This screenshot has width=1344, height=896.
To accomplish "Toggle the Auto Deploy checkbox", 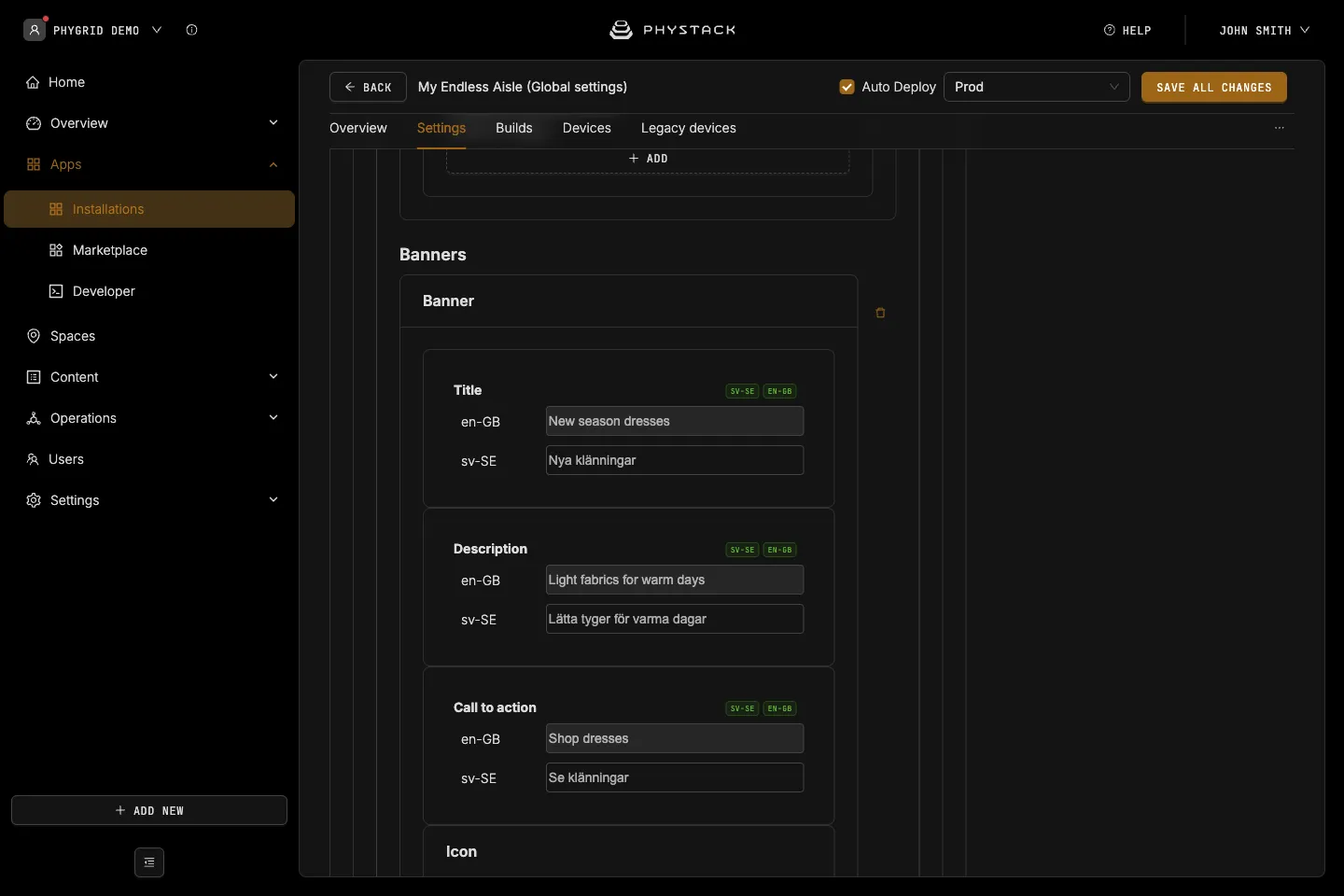I will point(847,87).
